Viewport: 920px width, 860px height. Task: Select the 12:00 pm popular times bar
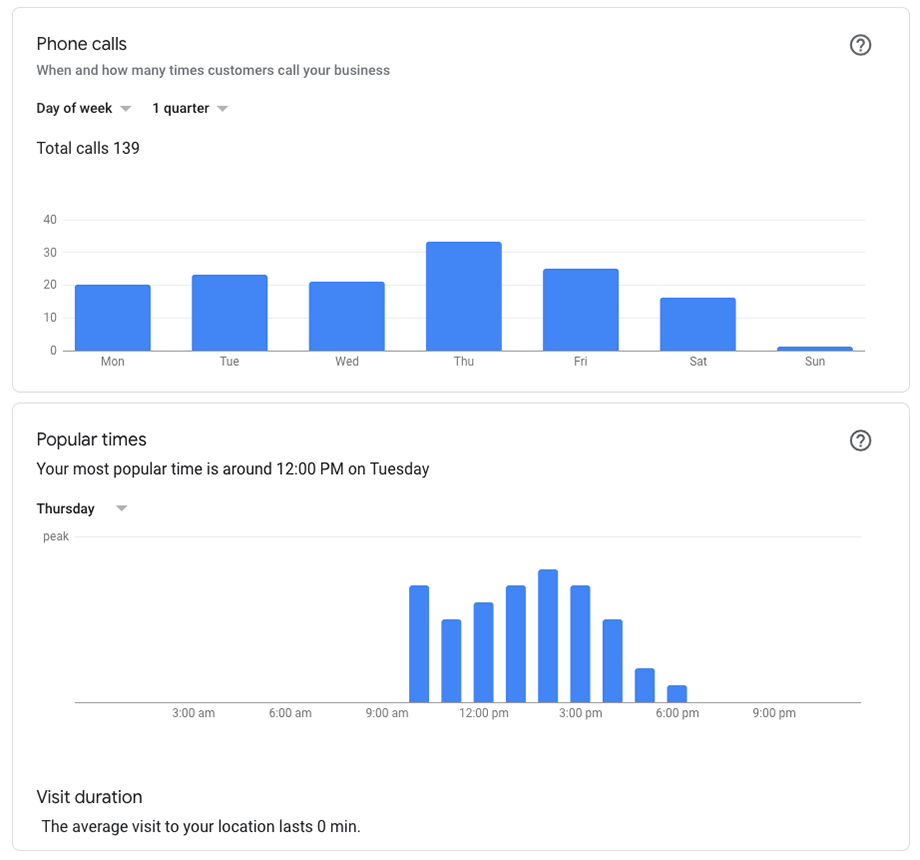483,652
